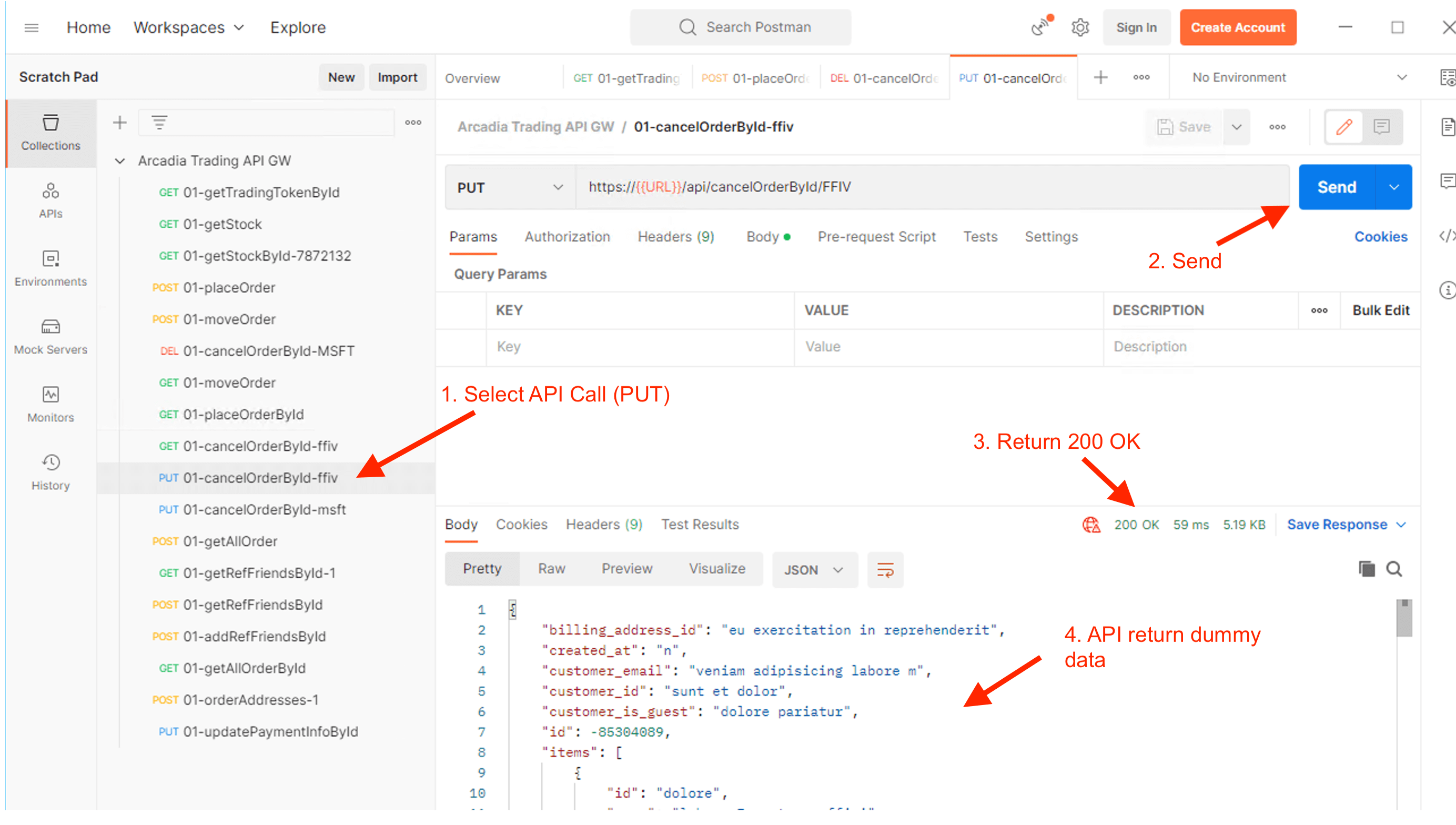
Task: Click the Cookies link
Action: (1380, 236)
